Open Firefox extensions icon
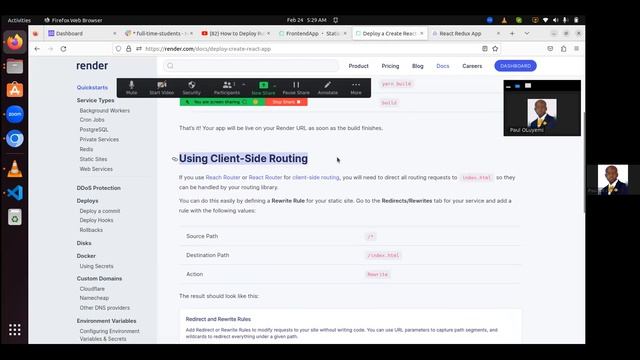Image resolution: width=640 pixels, height=360 pixels. tap(563, 49)
